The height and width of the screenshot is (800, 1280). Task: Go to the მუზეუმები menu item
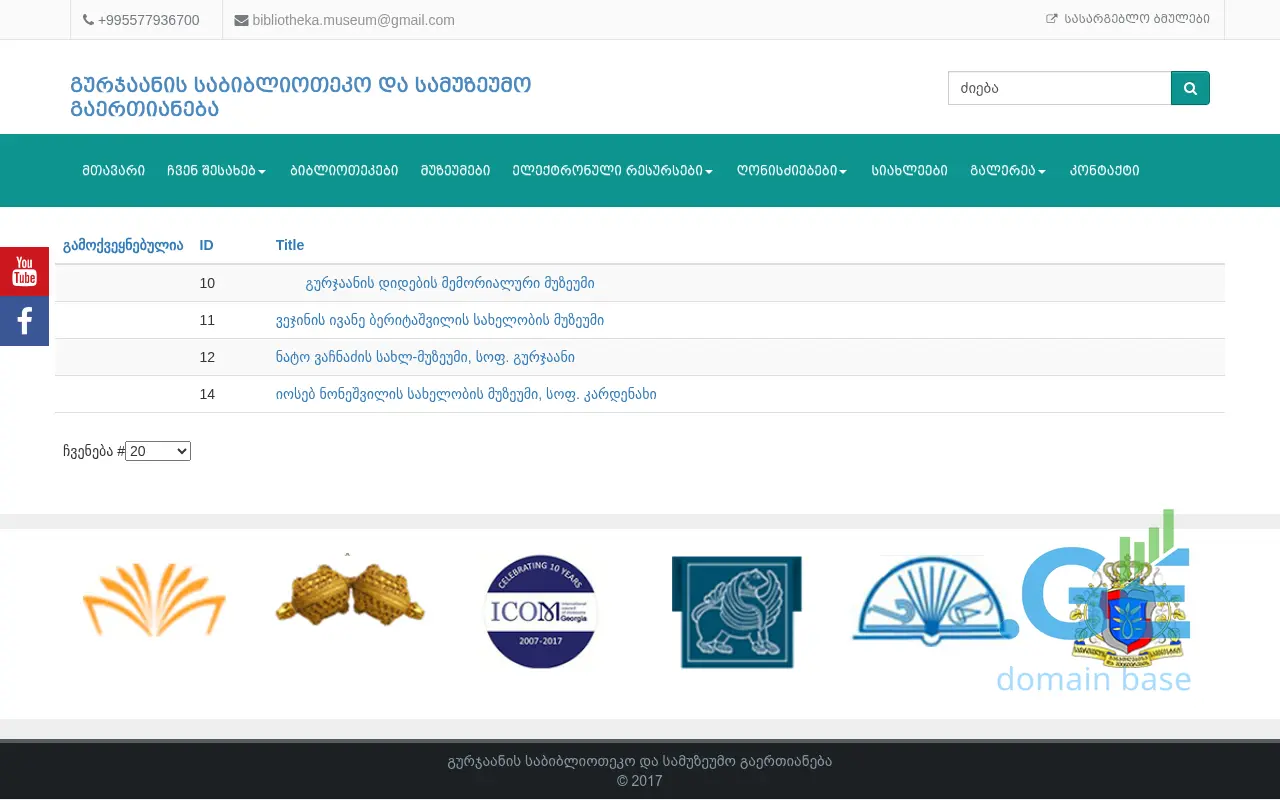[x=455, y=171]
